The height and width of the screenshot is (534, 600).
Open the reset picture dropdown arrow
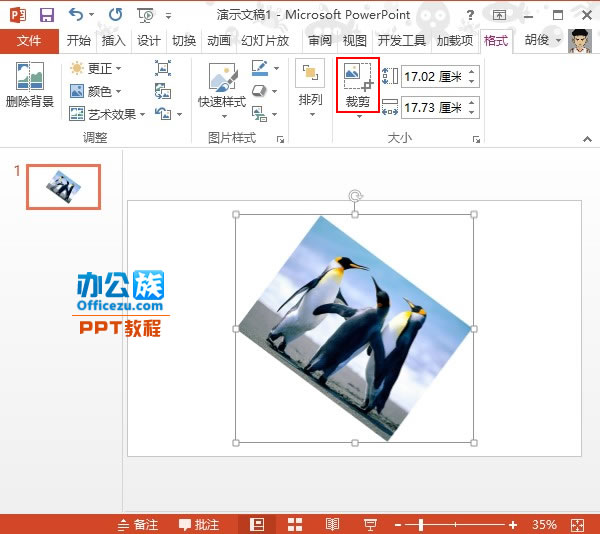179,114
